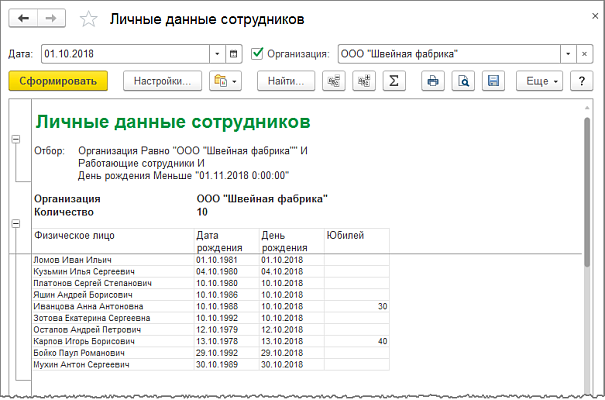Open the date period dropdown arrow
The height and width of the screenshot is (400, 605).
[217, 53]
